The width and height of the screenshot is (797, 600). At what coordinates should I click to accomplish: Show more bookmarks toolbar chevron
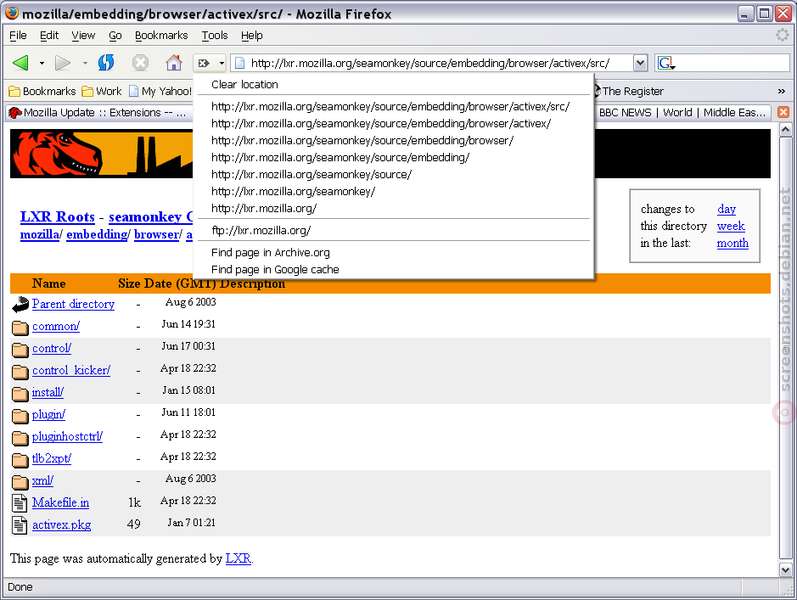(781, 92)
